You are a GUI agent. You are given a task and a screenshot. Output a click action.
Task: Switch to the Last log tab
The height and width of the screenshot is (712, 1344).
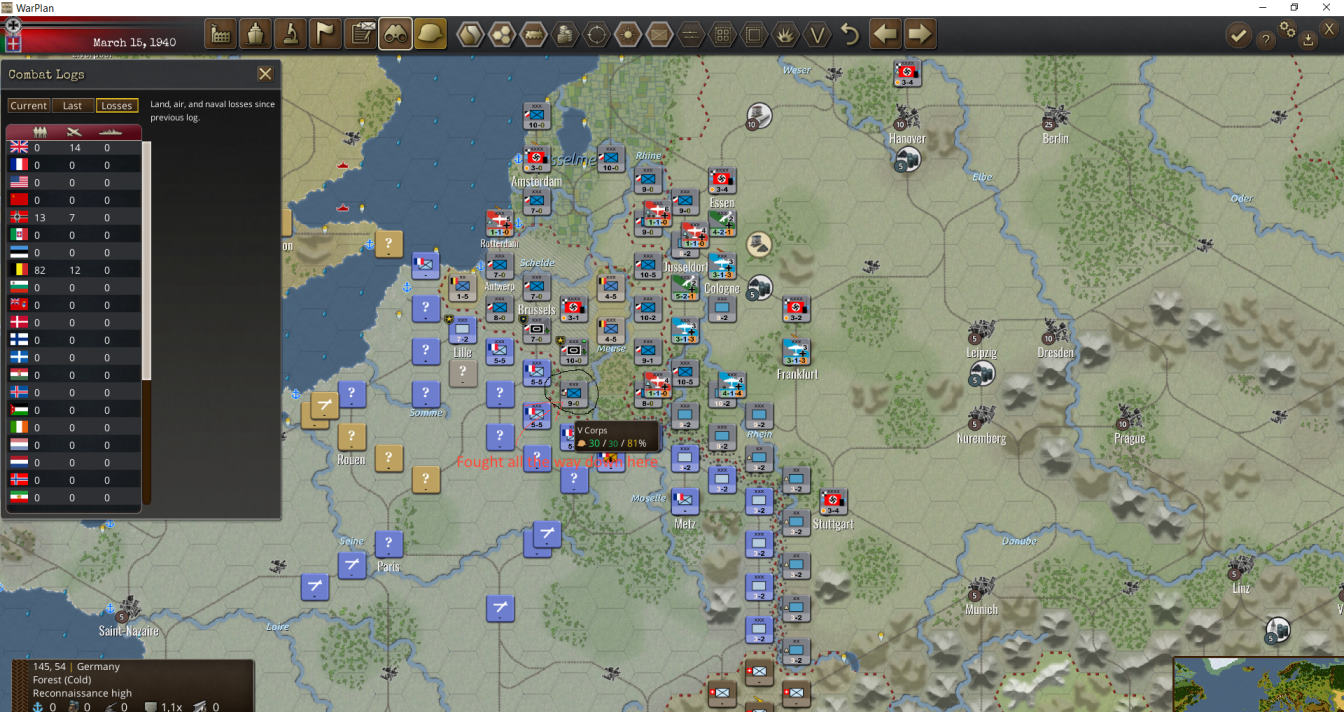pyautogui.click(x=73, y=105)
